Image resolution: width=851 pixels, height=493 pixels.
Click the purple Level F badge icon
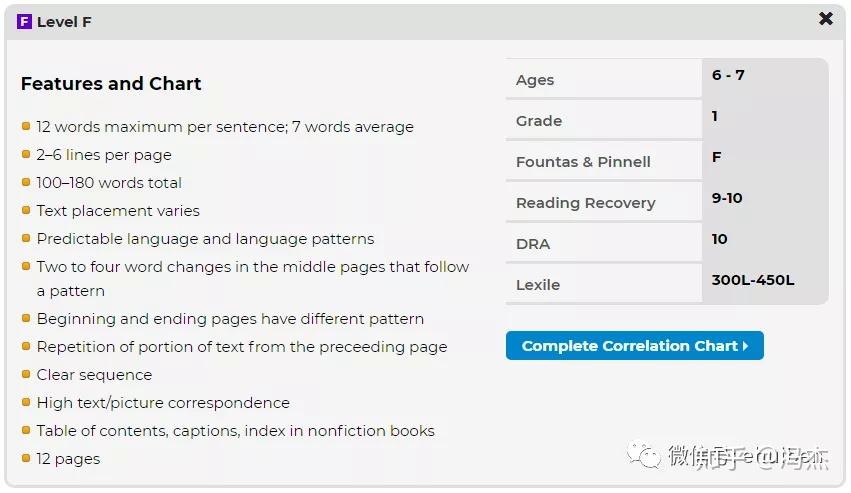click(x=25, y=22)
